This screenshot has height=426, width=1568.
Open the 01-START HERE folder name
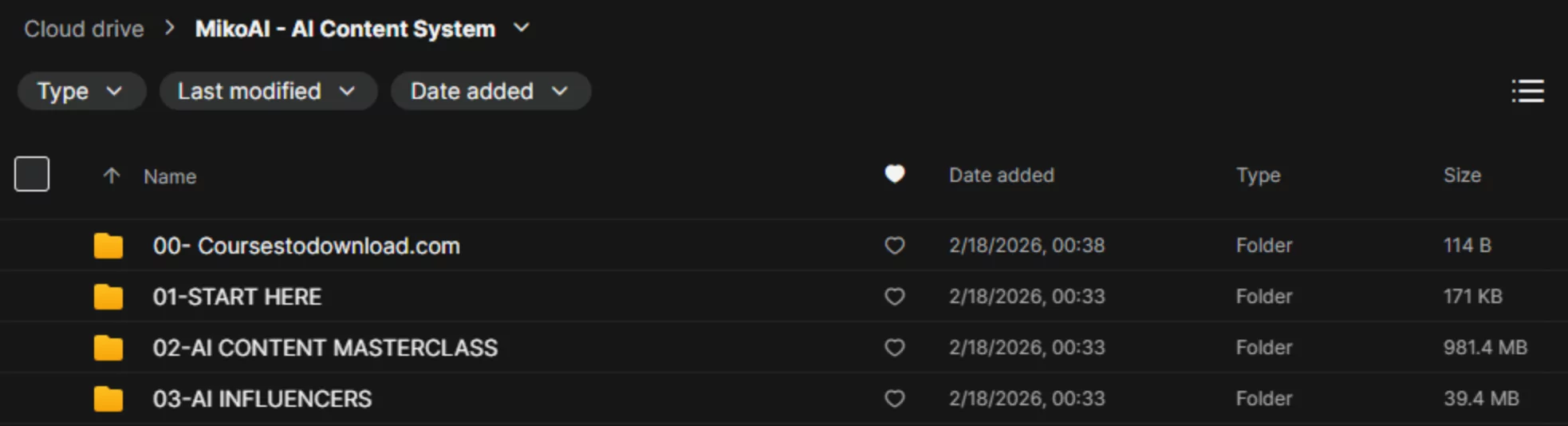click(237, 297)
